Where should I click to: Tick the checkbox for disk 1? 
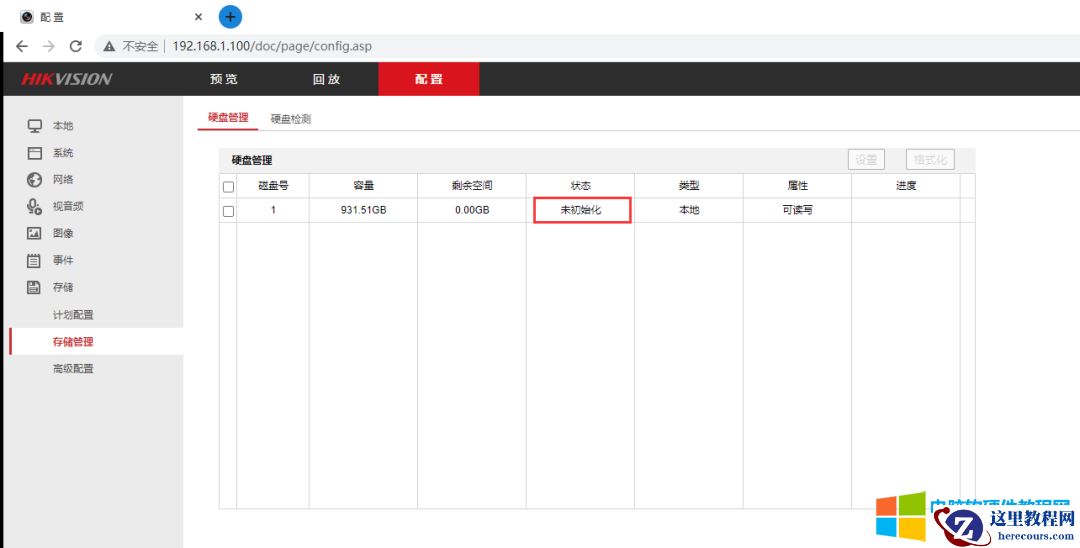(229, 211)
